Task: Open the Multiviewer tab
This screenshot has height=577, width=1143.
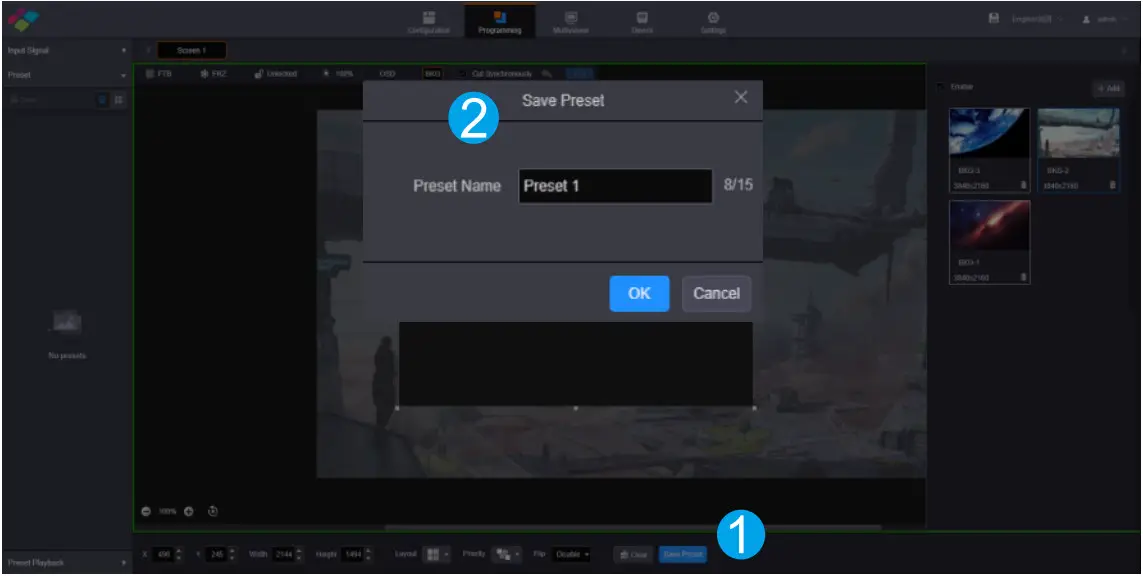Action: click(x=571, y=23)
